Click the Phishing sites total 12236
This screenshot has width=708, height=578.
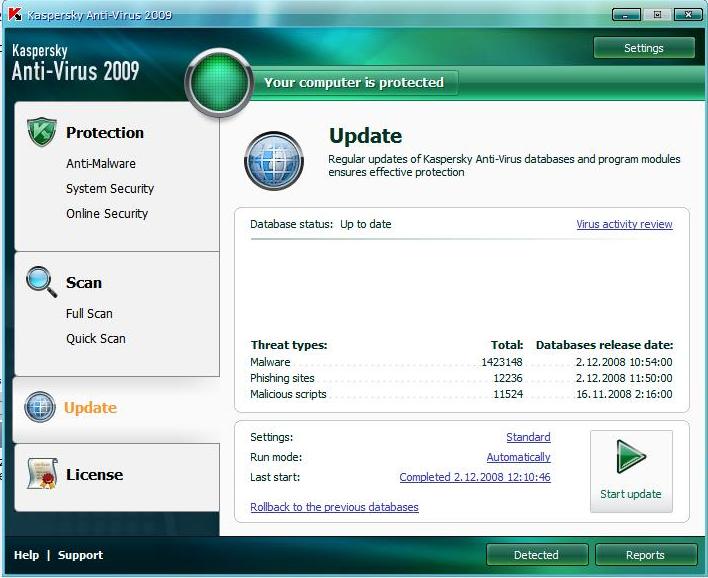pos(508,378)
